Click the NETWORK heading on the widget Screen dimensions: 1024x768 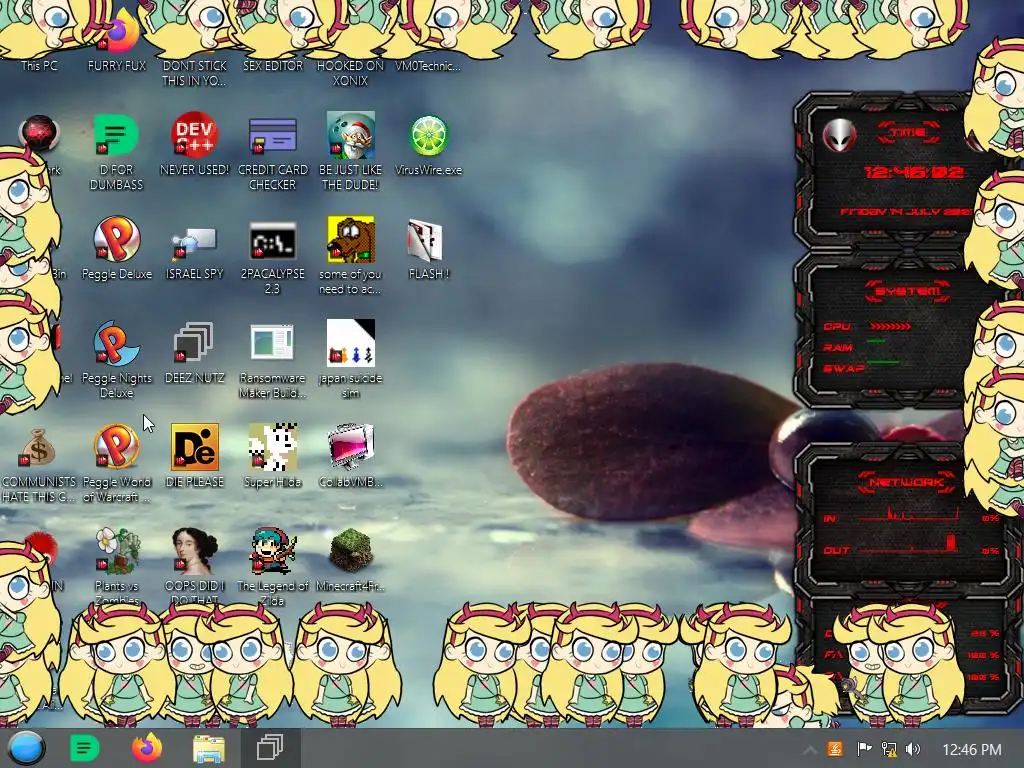coord(907,483)
